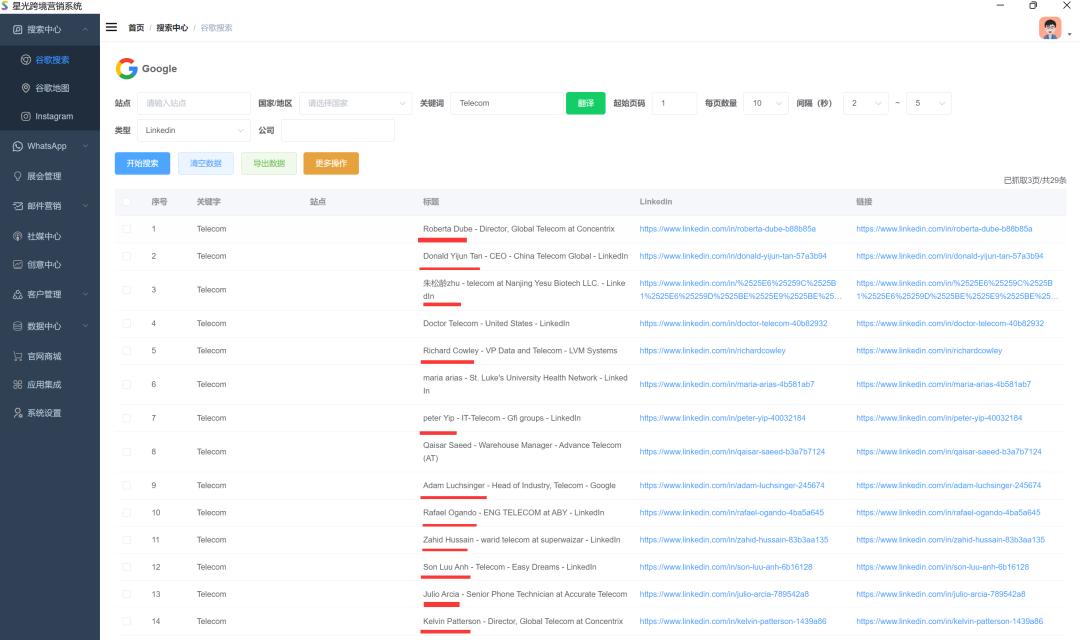This screenshot has width=1080, height=640.
Task: Click the official mall shopping cart icon
Action: click(18, 356)
